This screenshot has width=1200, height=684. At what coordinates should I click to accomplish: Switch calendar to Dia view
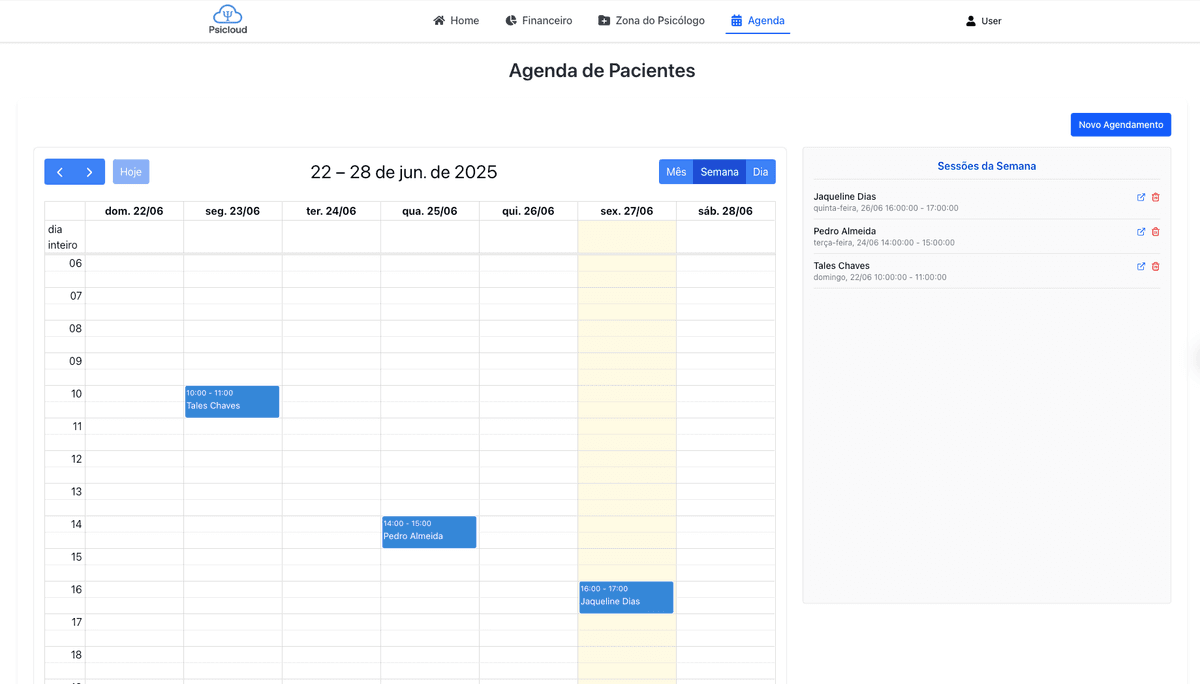[760, 171]
